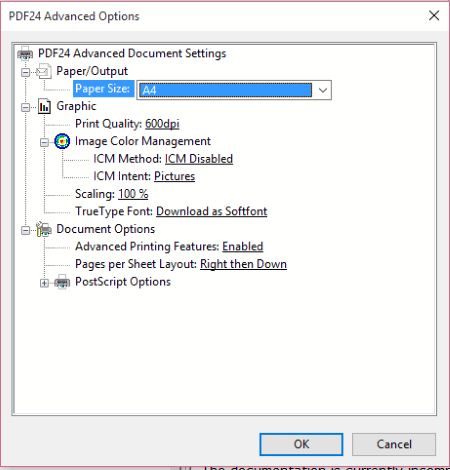This screenshot has width=450, height=470.
Task: Click the 100 % Scaling value
Action: point(133,194)
